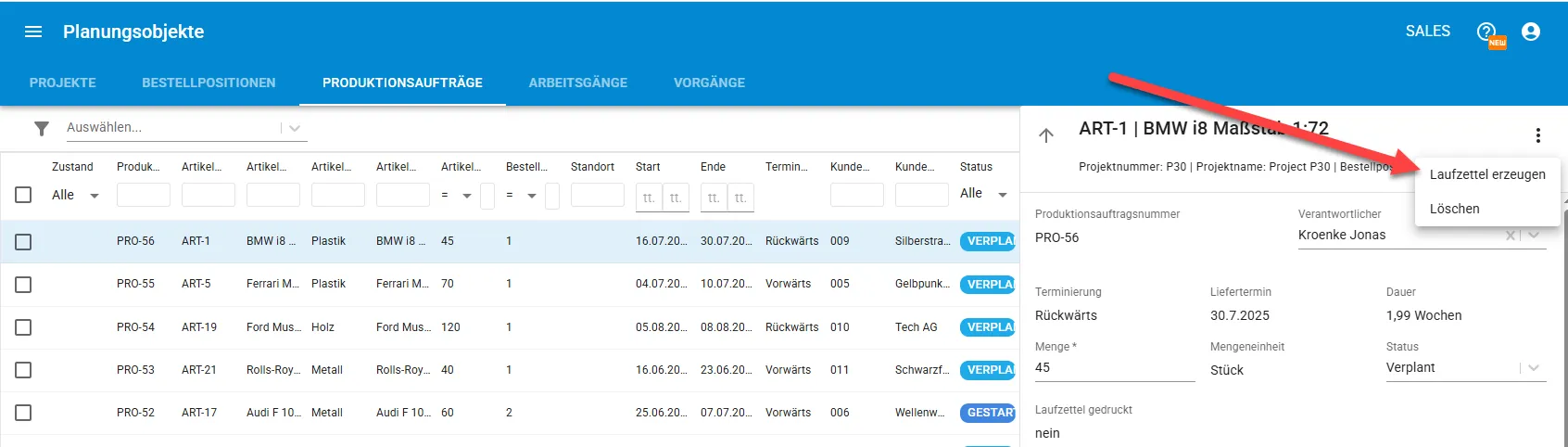Click the Standort filter input
1568x447 pixels.
(x=598, y=195)
